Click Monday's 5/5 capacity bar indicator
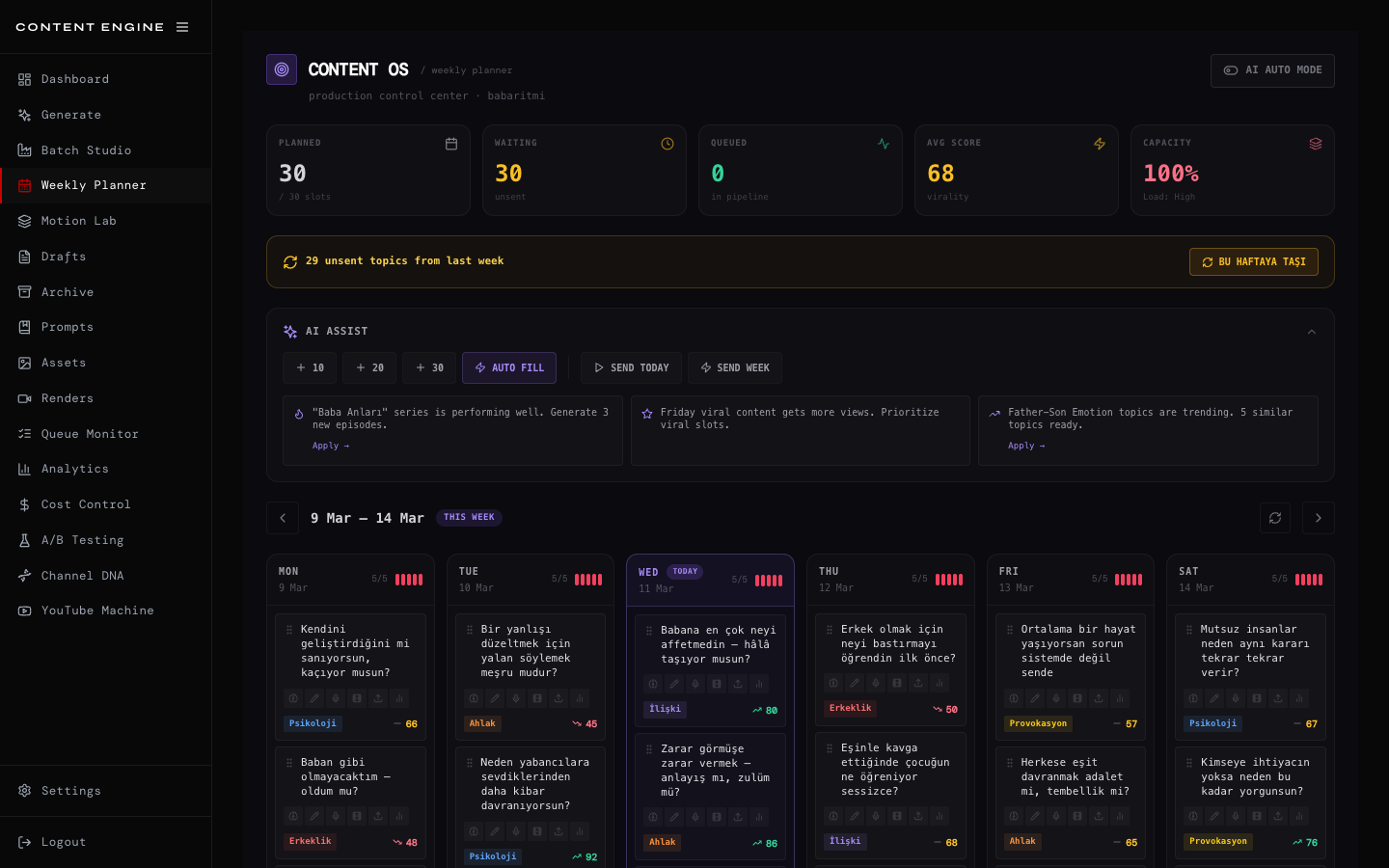The height and width of the screenshot is (868, 1389). click(x=408, y=580)
